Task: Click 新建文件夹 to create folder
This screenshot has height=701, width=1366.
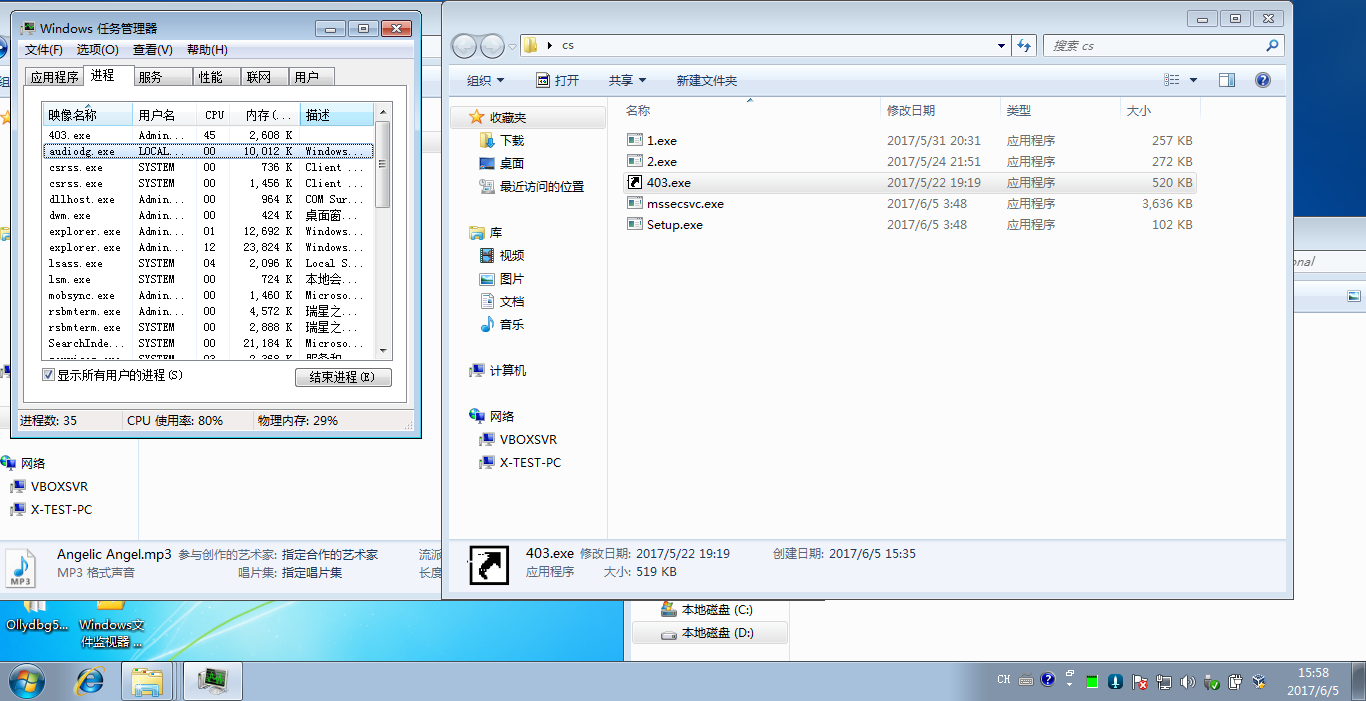Action: tap(706, 80)
